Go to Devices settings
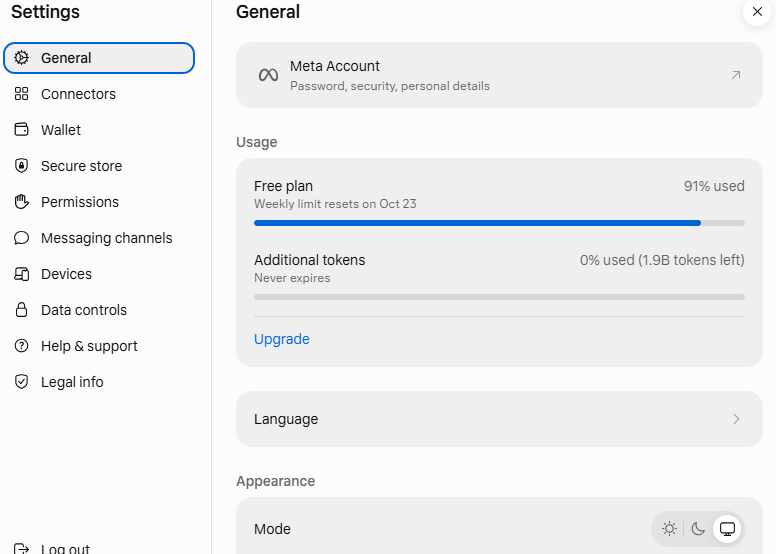Image resolution: width=776 pixels, height=554 pixels. click(99, 274)
